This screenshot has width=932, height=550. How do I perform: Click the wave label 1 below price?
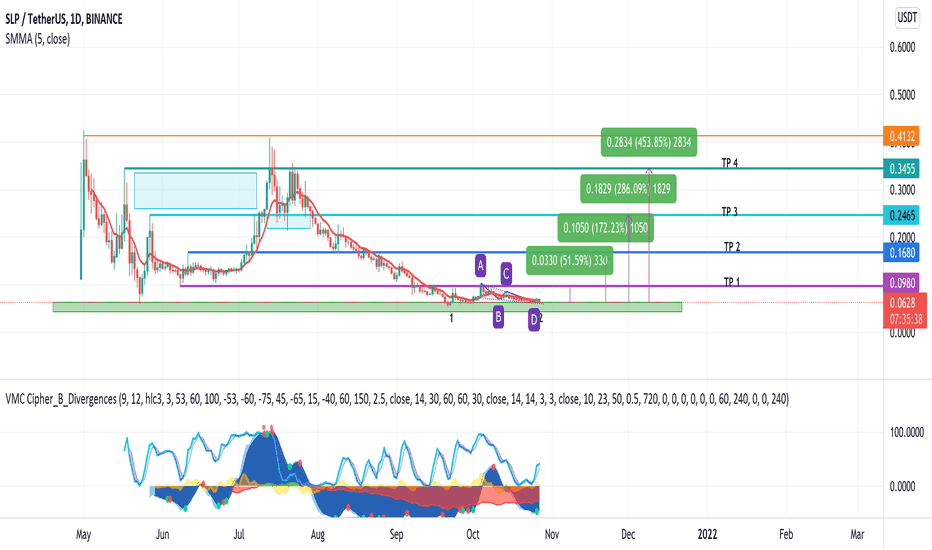point(451,318)
